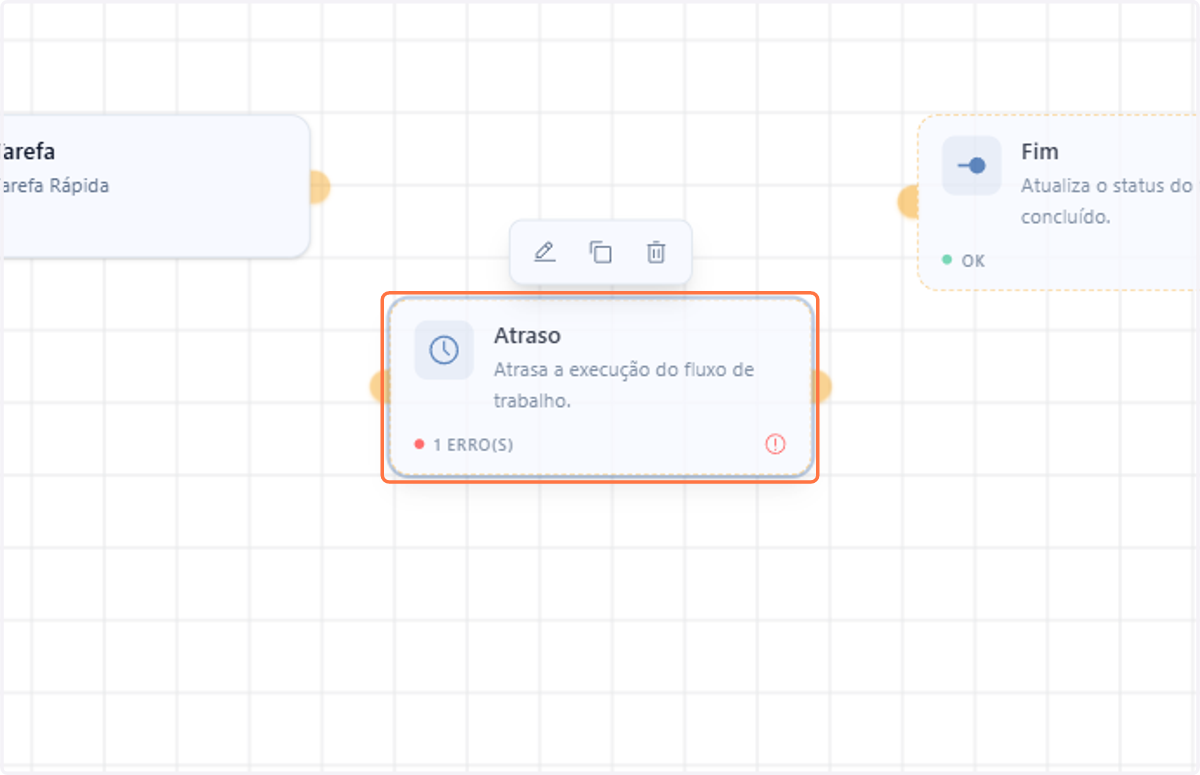Screen dimensions: 1200x775
Task: Click the Atraso description text
Action: coord(624,385)
